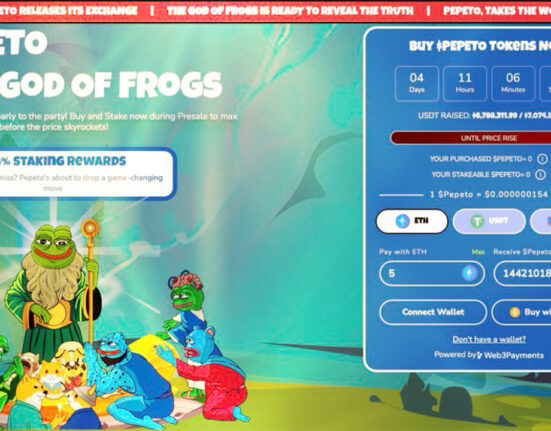The width and height of the screenshot is (551, 431).
Task: Select the ETH payment option
Action: point(412,221)
